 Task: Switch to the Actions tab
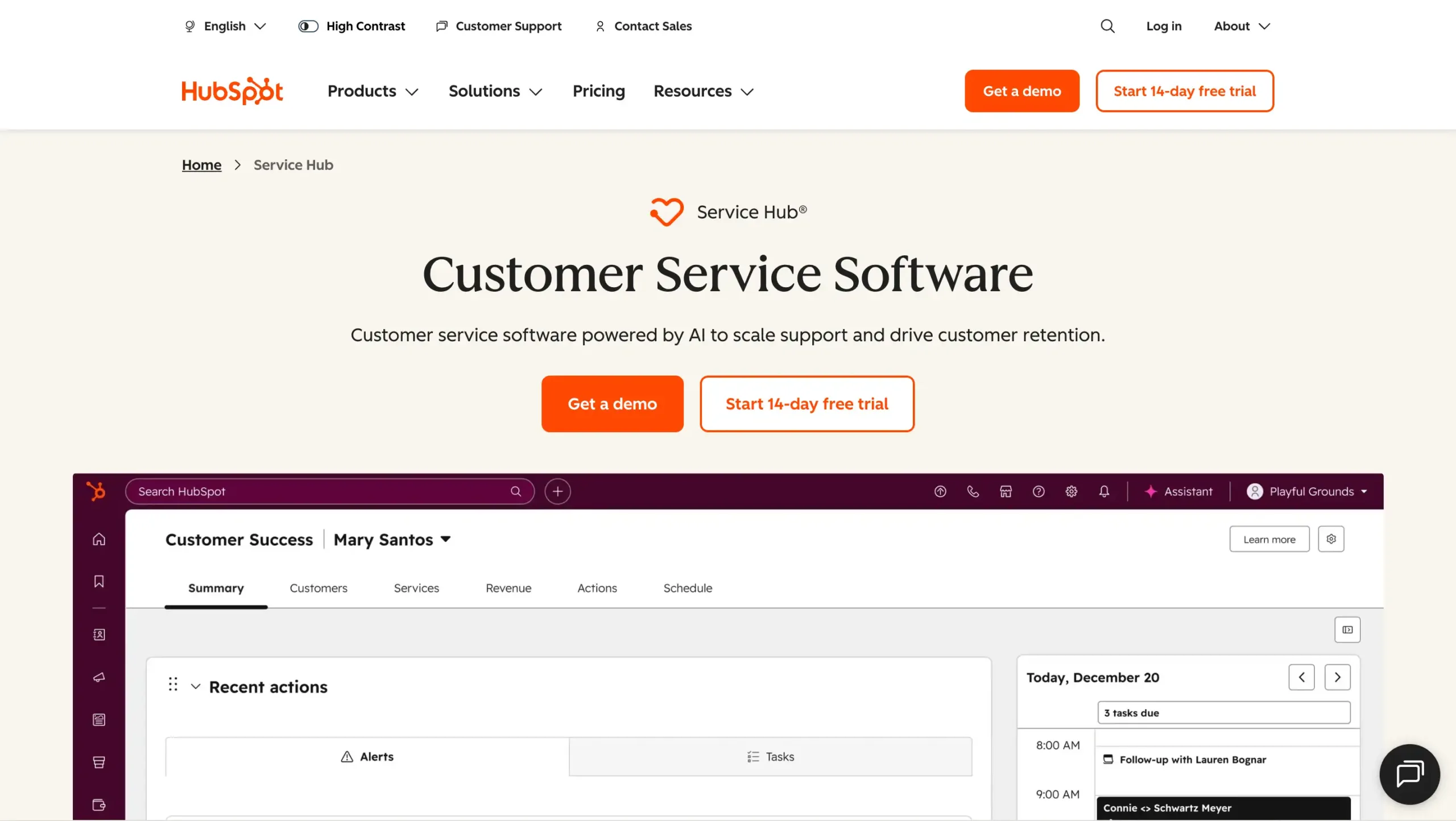click(x=597, y=588)
